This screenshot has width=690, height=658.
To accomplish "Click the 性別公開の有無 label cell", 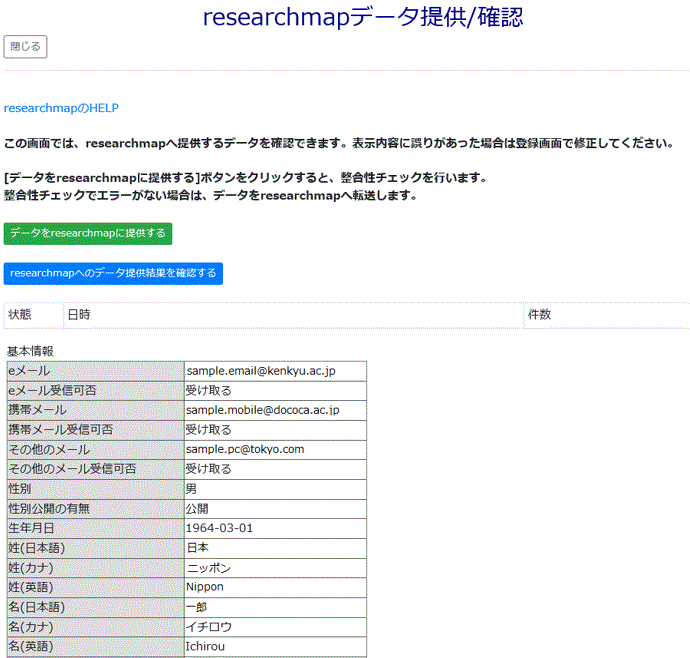I will [x=95, y=509].
